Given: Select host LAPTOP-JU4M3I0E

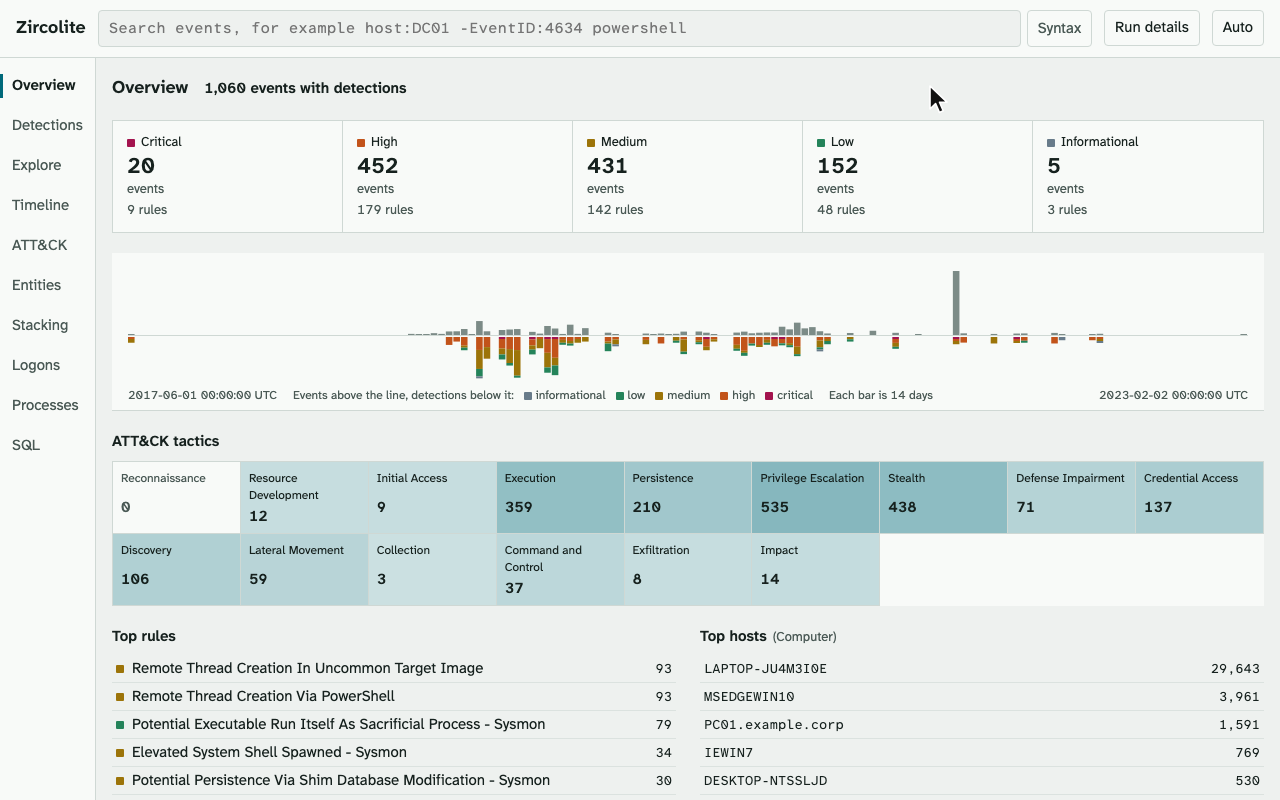Looking at the screenshot, I should [982, 668].
